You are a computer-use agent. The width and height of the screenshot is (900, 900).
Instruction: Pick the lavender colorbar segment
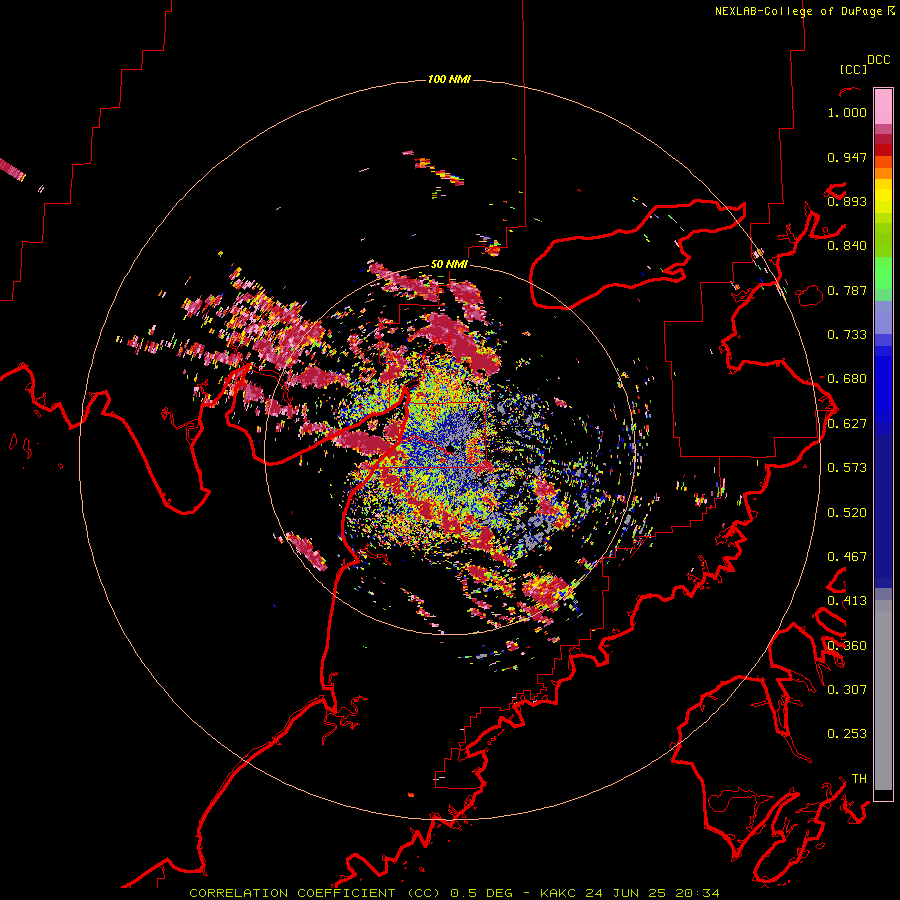pos(883,318)
